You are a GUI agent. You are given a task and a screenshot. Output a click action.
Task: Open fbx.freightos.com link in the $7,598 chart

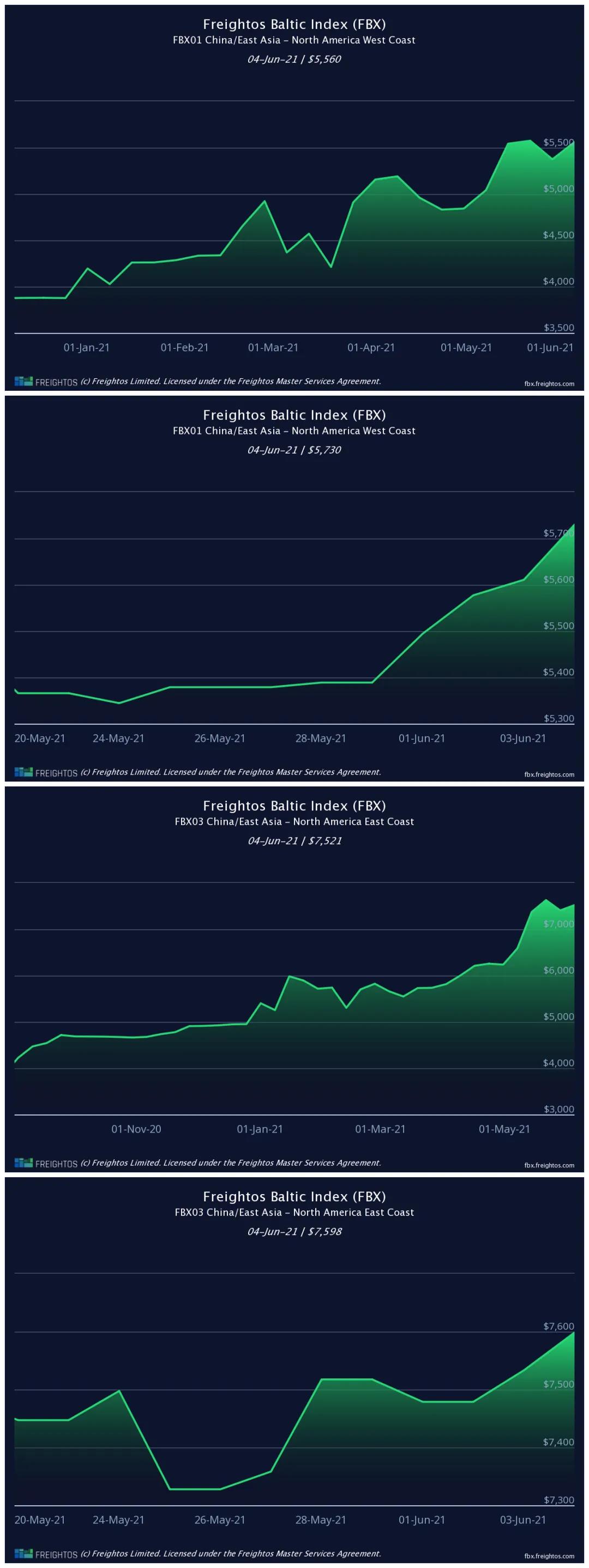click(x=549, y=1556)
